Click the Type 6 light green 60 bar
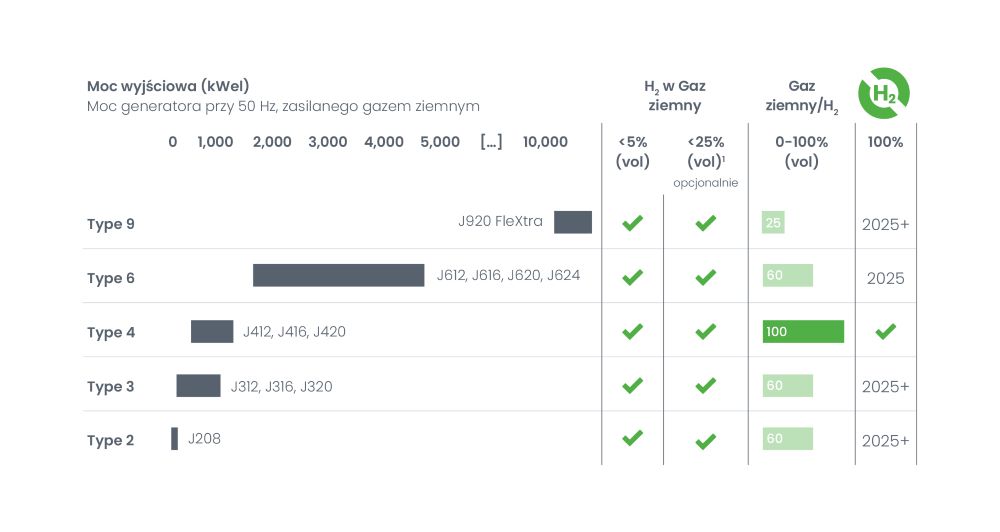The height and width of the screenshot is (532, 1000). [787, 276]
